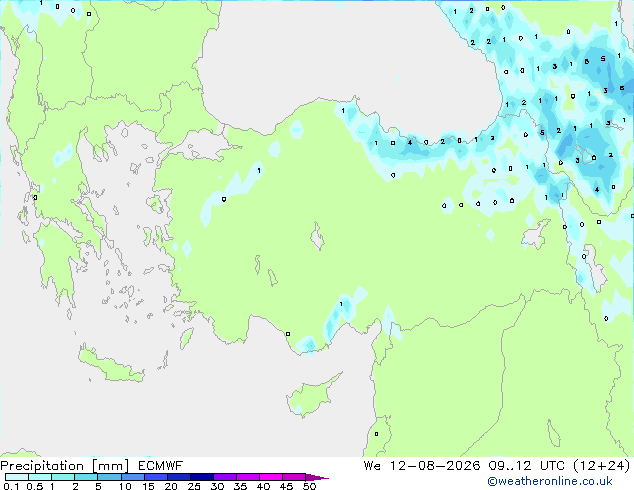
Task: Click the 0.5–1 mm legend color box
Action: [40, 477]
